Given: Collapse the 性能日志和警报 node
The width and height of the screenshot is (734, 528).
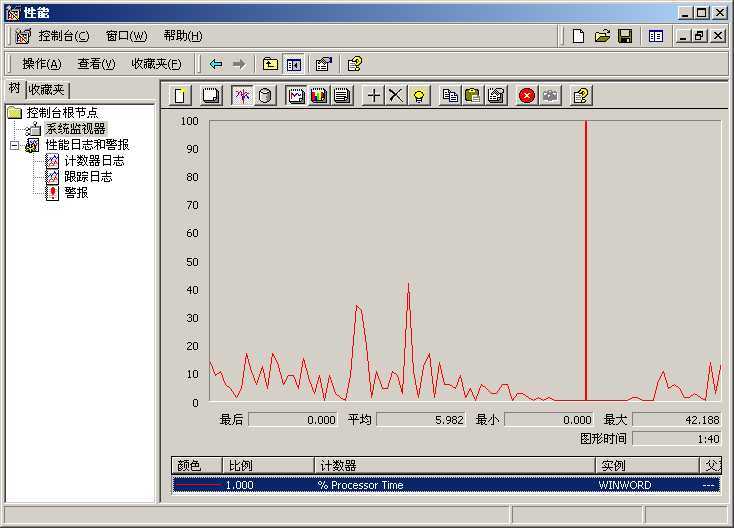Looking at the screenshot, I should coord(15,145).
